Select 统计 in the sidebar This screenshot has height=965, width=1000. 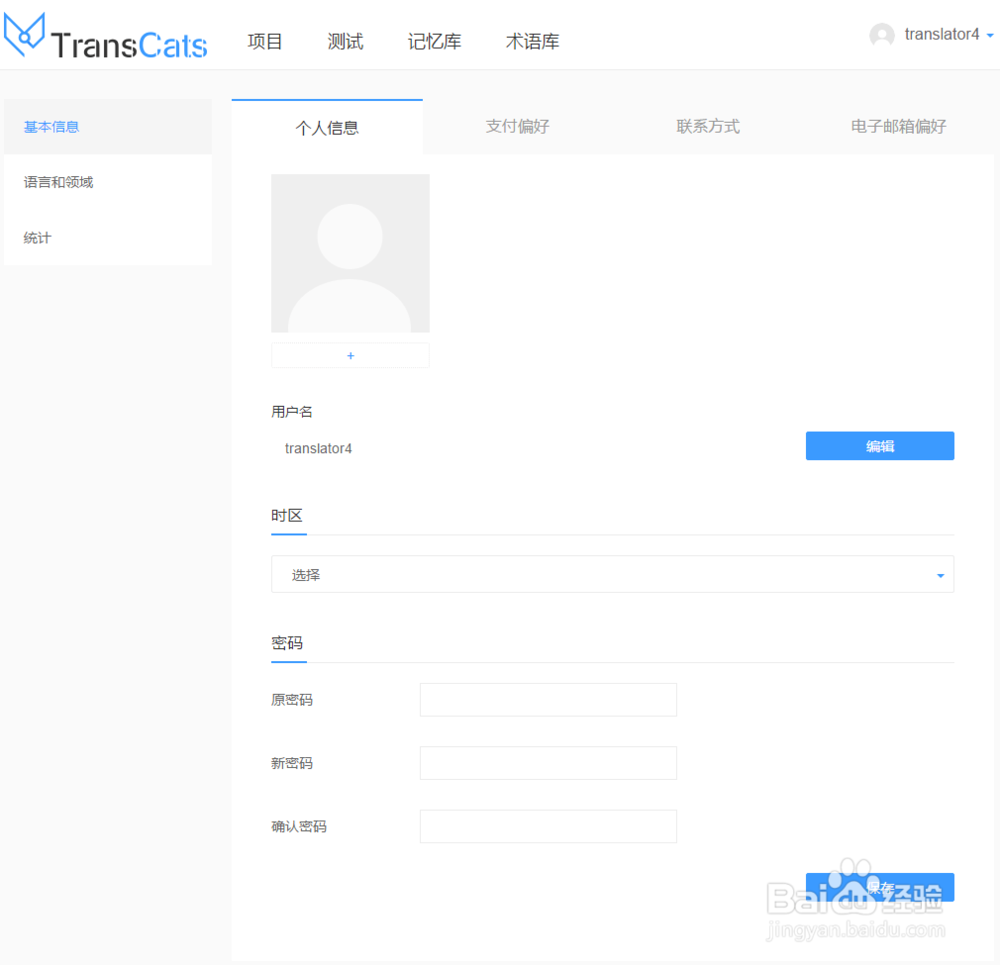37,237
